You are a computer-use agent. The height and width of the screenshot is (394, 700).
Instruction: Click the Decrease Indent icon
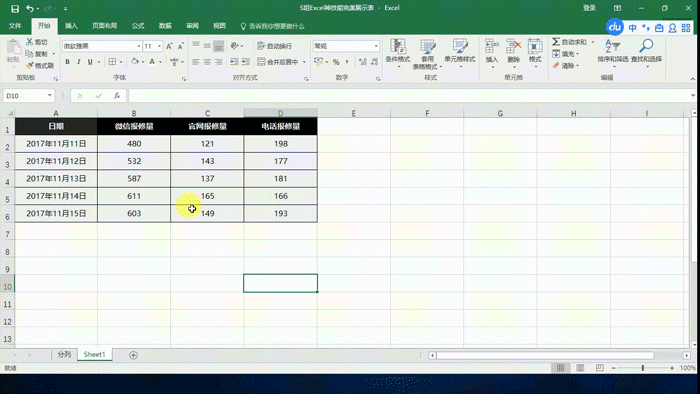coord(234,62)
